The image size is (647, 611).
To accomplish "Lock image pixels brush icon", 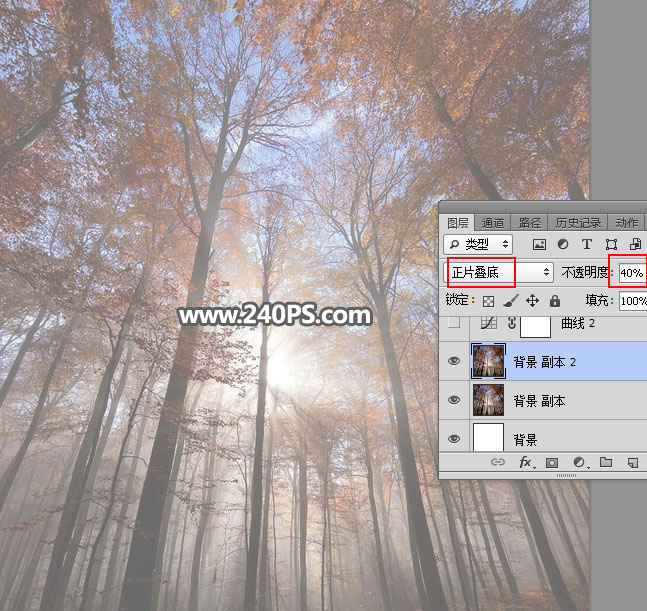I will 511,301.
